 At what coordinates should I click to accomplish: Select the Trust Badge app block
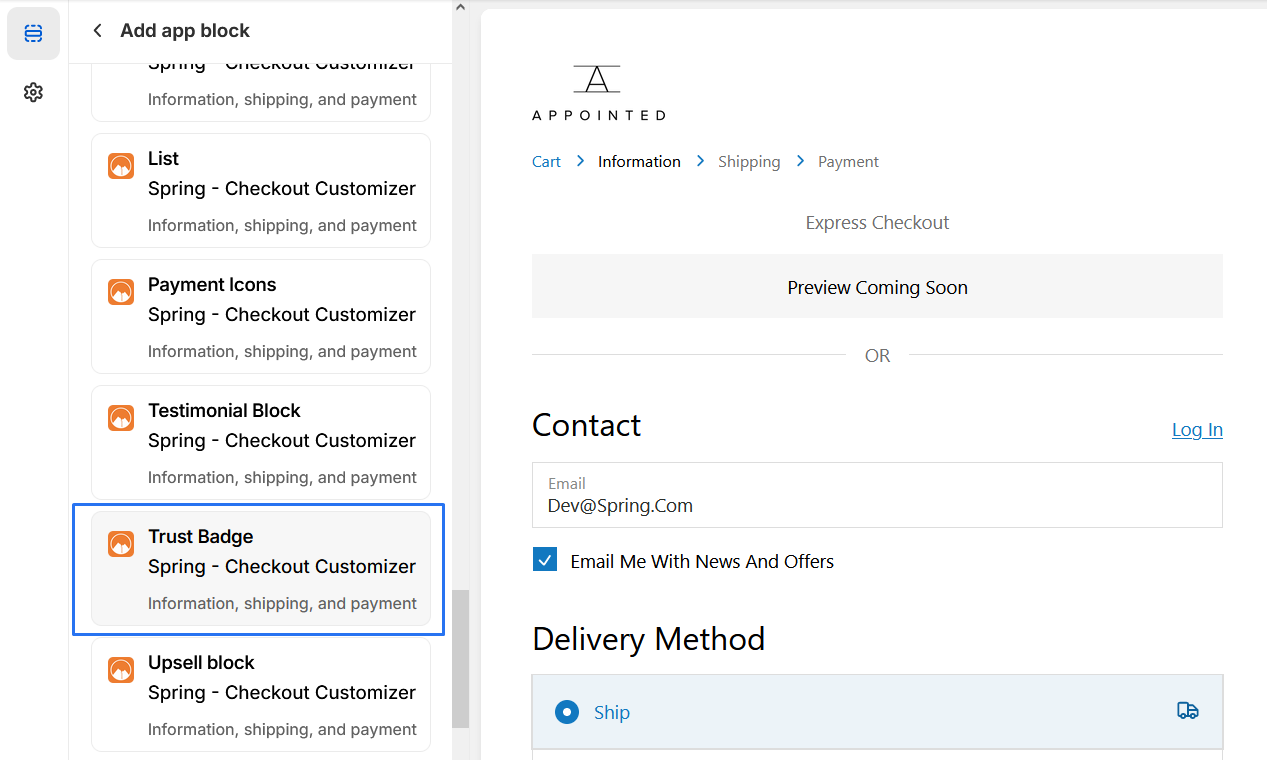tap(260, 568)
